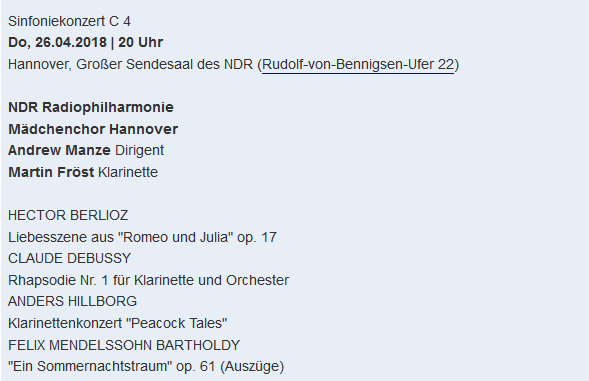Click the HECTOR BERLIOZ composer line
589x381 pixels.
pos(68,215)
